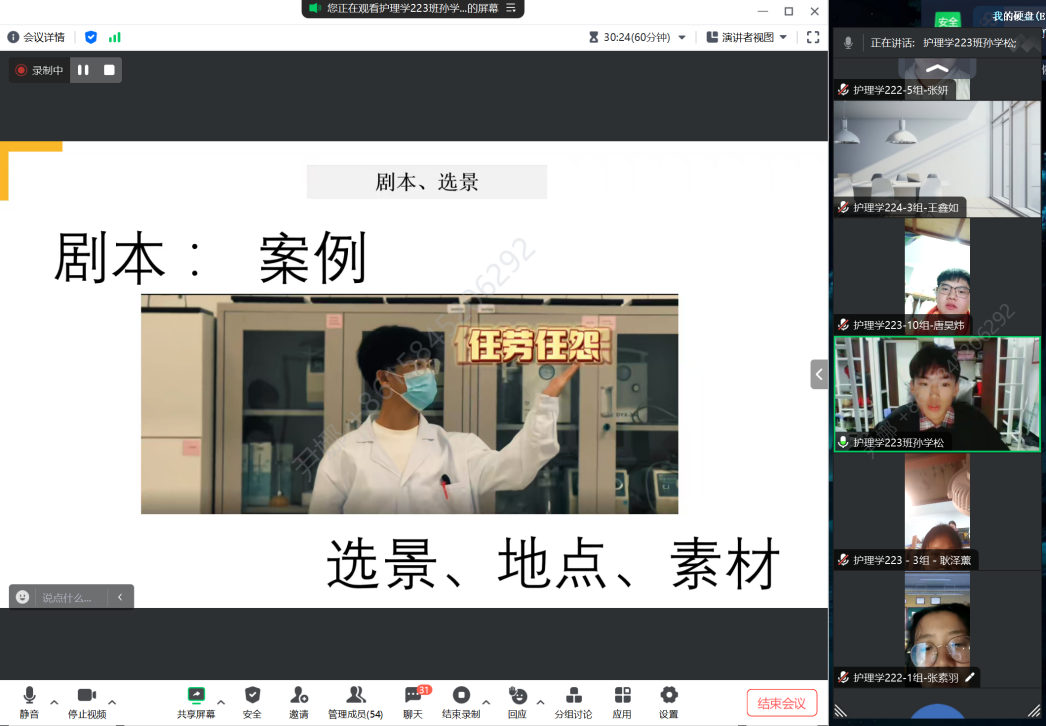Toggle 停止视频 camera off
Image resolution: width=1046 pixels, height=726 pixels.
tap(86, 696)
